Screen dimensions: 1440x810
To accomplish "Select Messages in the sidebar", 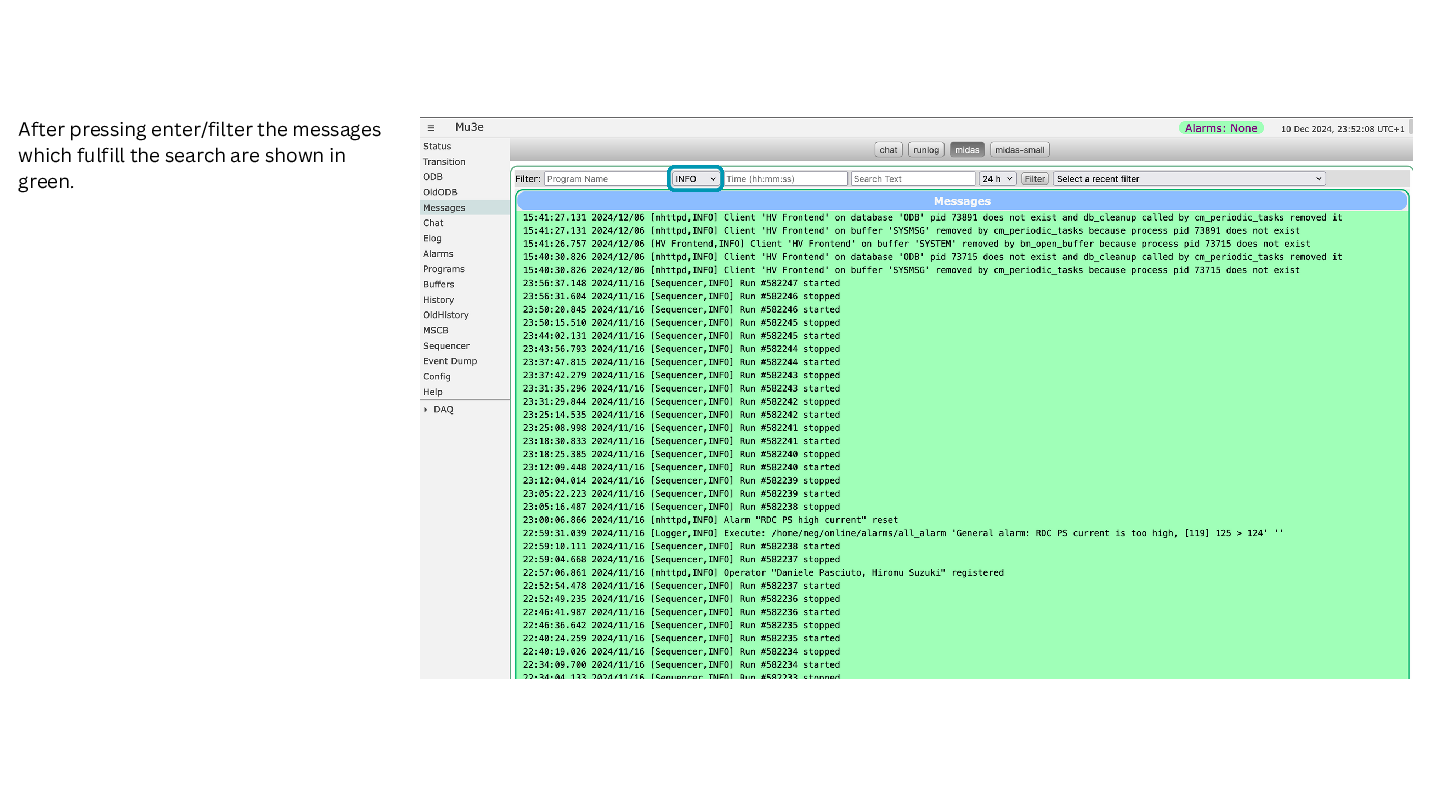I will click(x=465, y=208).
